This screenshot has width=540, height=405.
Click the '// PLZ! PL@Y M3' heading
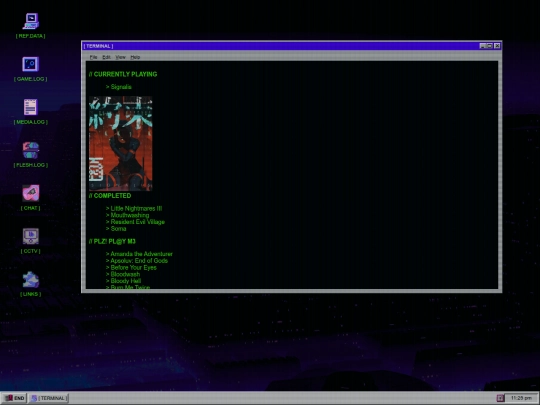pos(112,241)
